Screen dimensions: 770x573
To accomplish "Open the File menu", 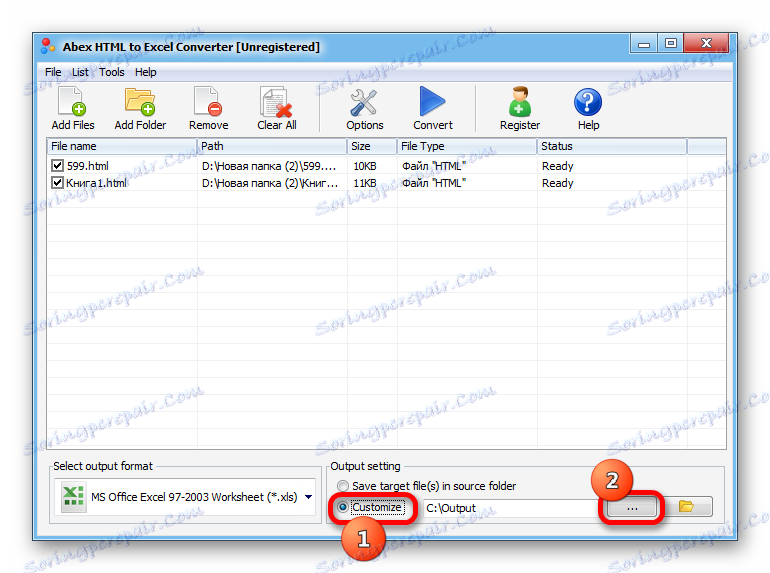I will 53,72.
